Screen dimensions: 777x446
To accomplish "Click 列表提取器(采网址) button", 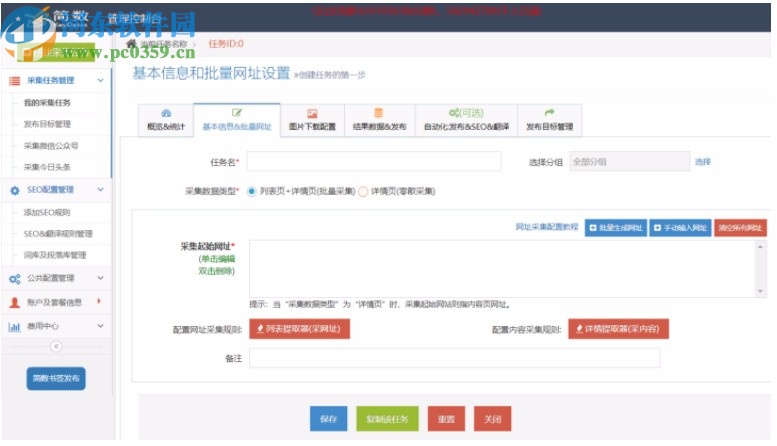I will pyautogui.click(x=299, y=329).
